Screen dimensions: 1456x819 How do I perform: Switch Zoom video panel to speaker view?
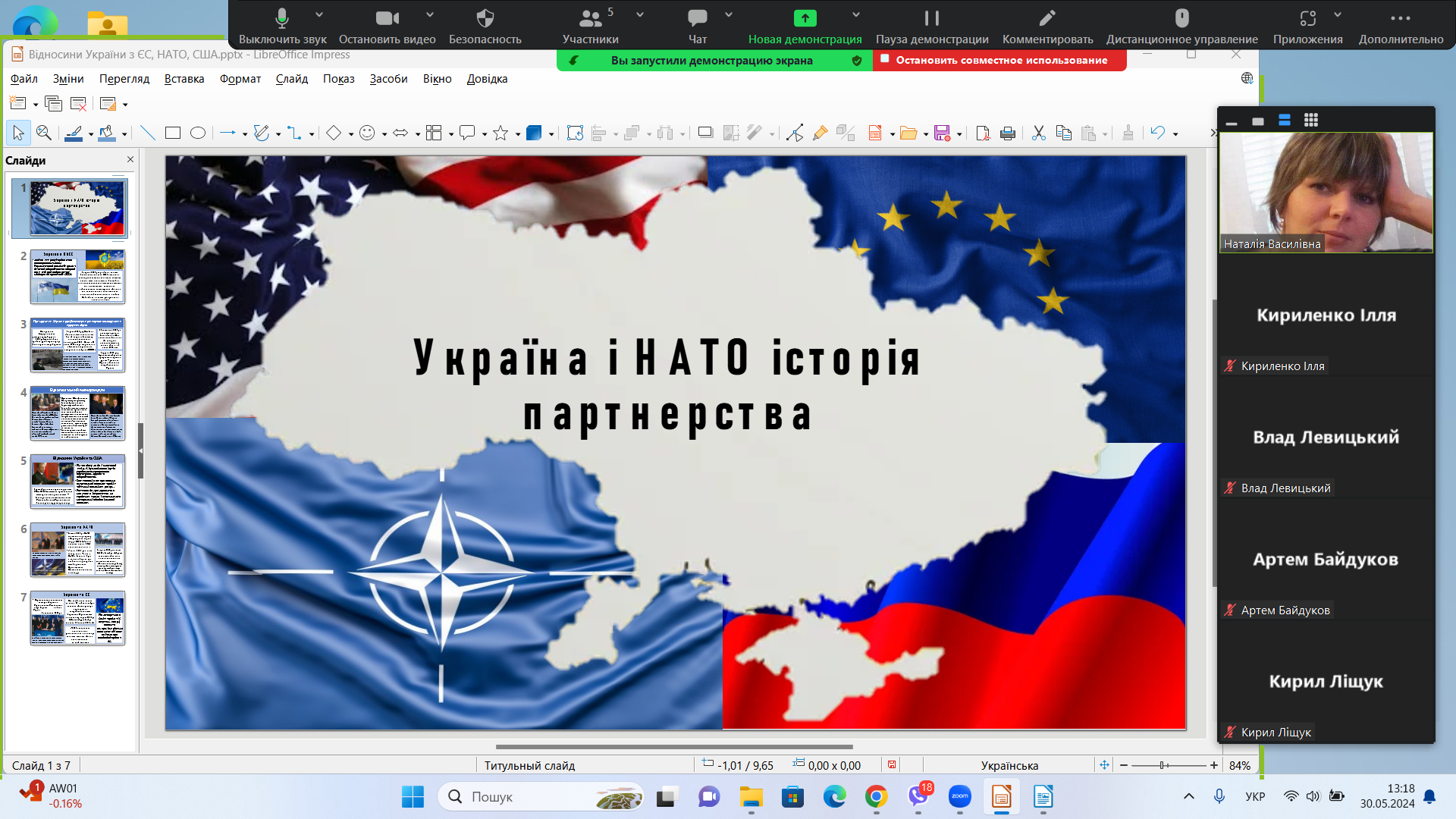pos(1285,120)
